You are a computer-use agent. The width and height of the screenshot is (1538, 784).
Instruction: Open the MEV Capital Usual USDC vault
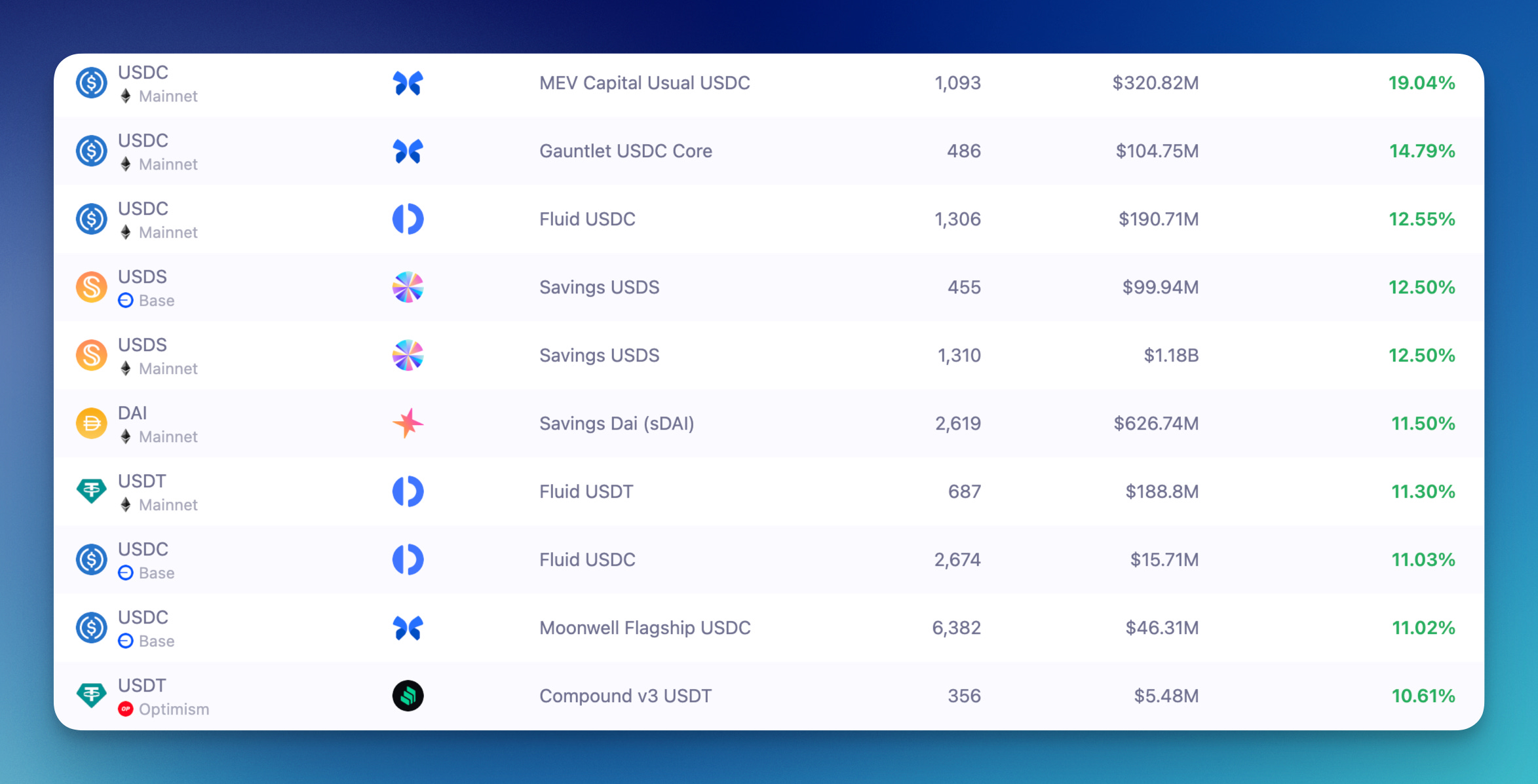644,83
